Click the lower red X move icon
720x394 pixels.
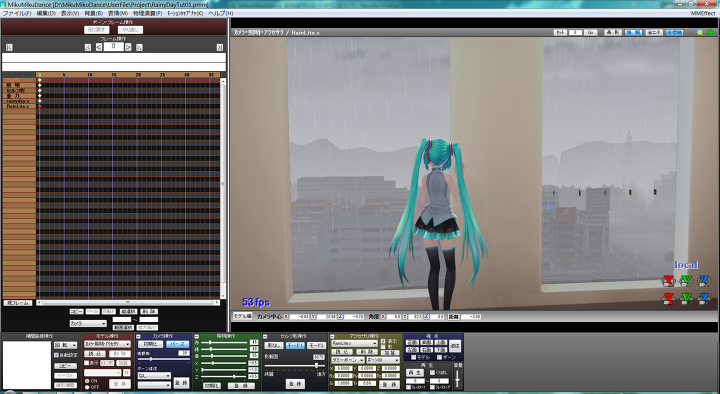[669, 299]
